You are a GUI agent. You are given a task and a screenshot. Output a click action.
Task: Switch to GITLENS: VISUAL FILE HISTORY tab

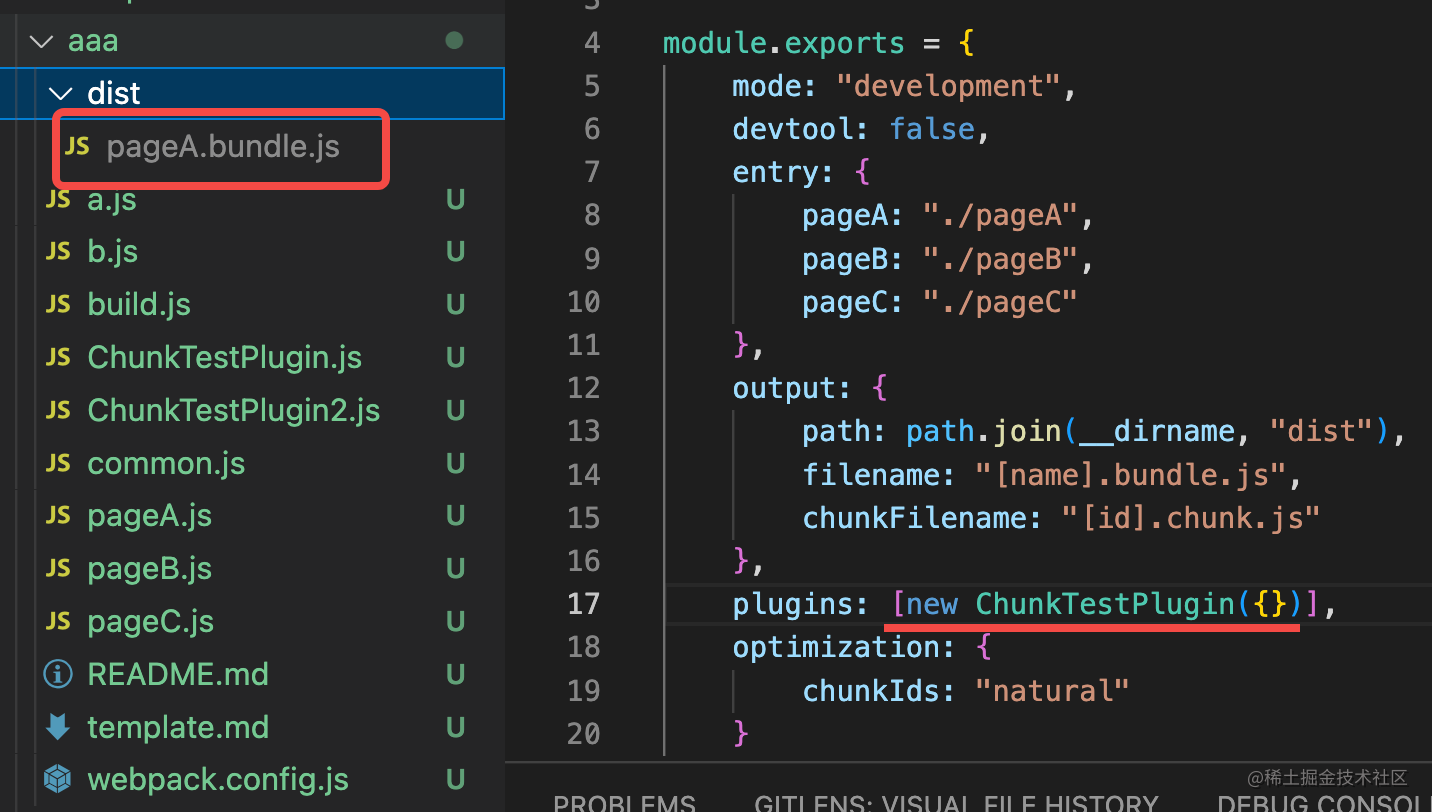tap(956, 803)
